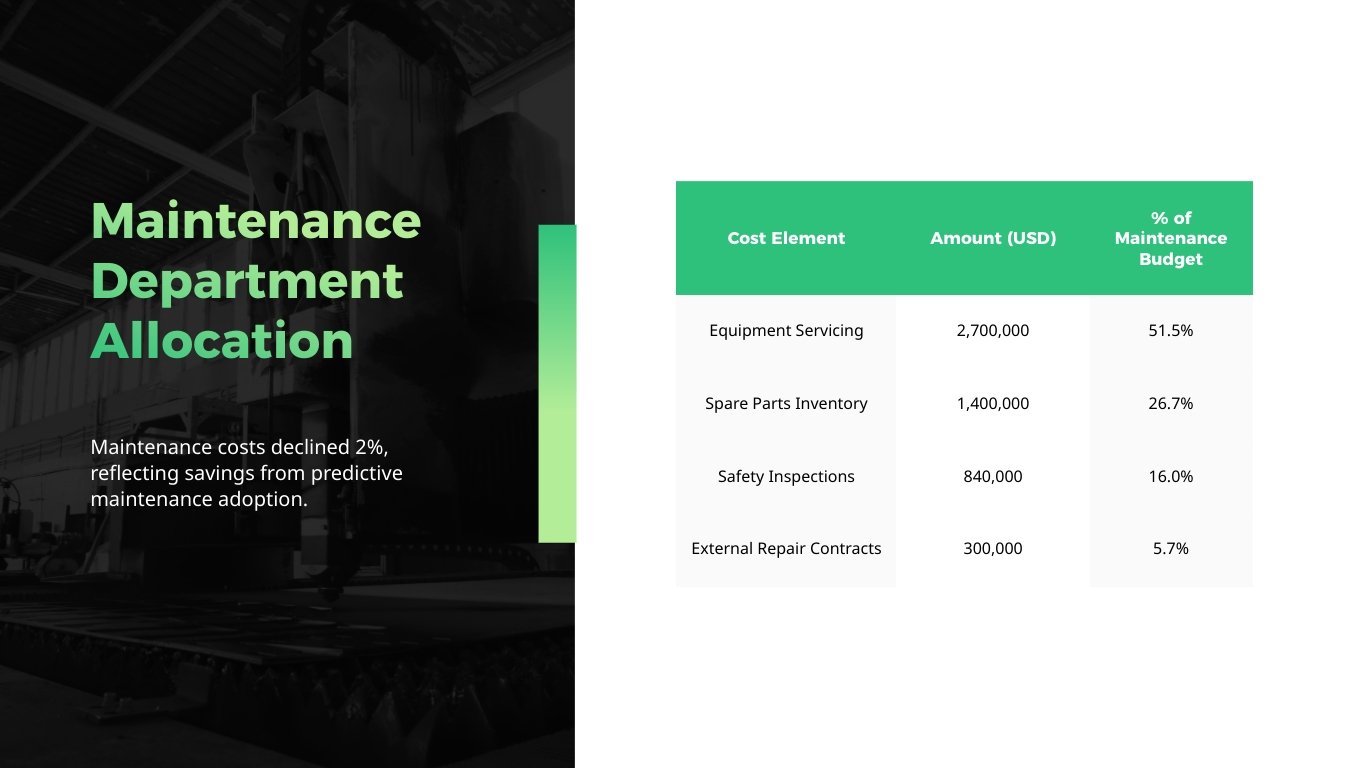Click the '5.7%' percentage value
1366x768 pixels.
coord(1170,548)
